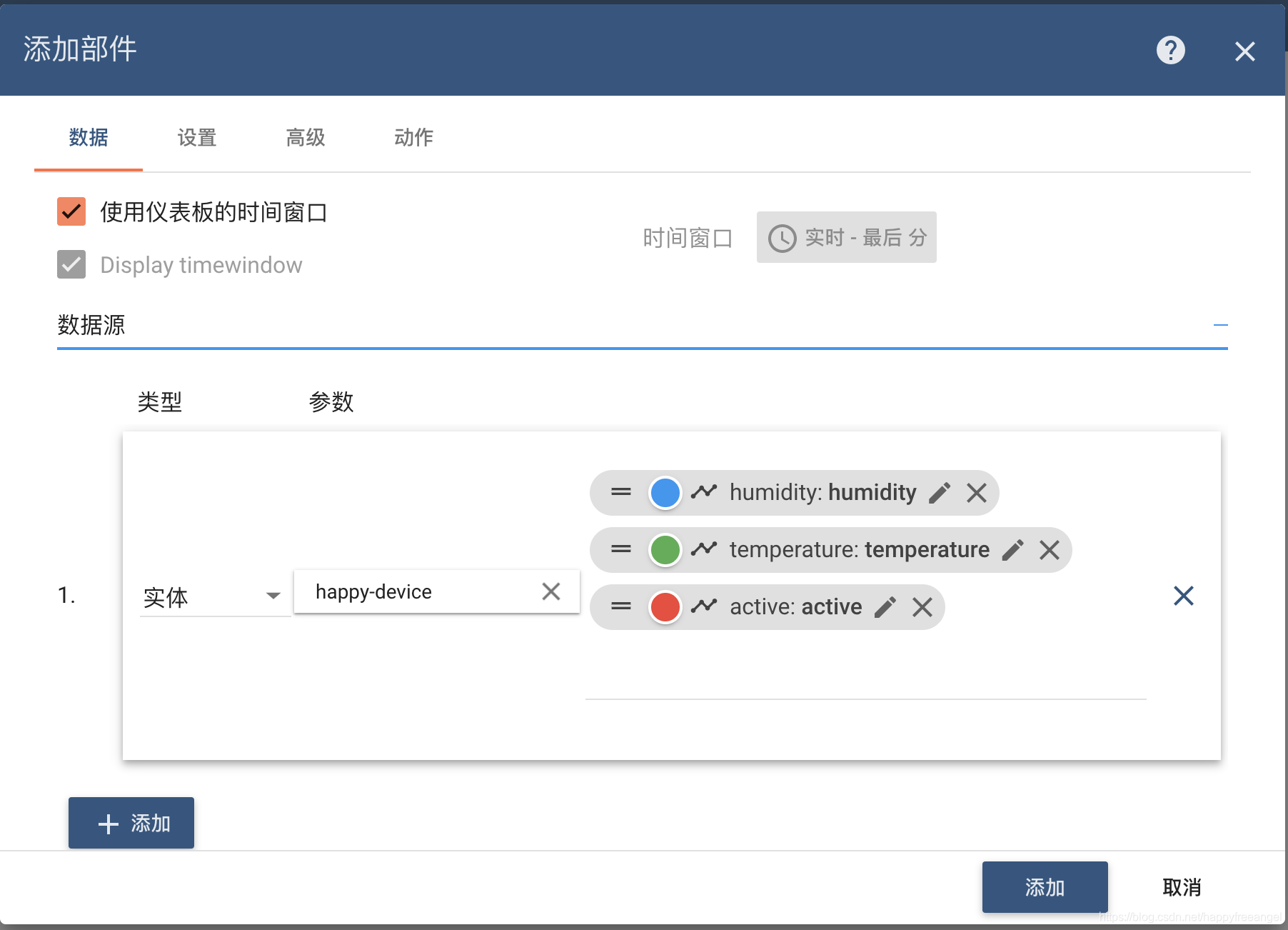Open the 动作 tab

click(414, 136)
